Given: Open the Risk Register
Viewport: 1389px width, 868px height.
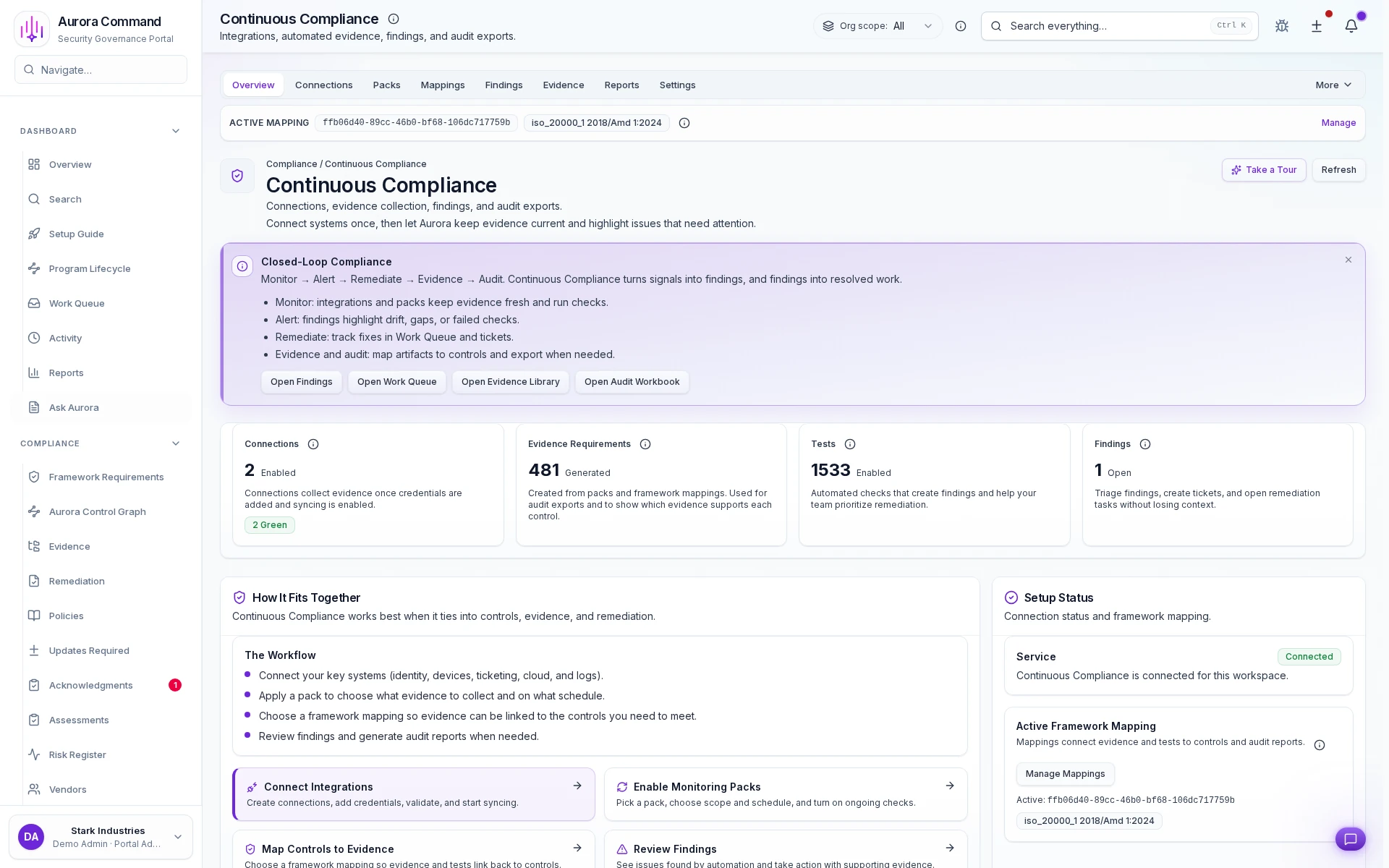Looking at the screenshot, I should tap(77, 754).
